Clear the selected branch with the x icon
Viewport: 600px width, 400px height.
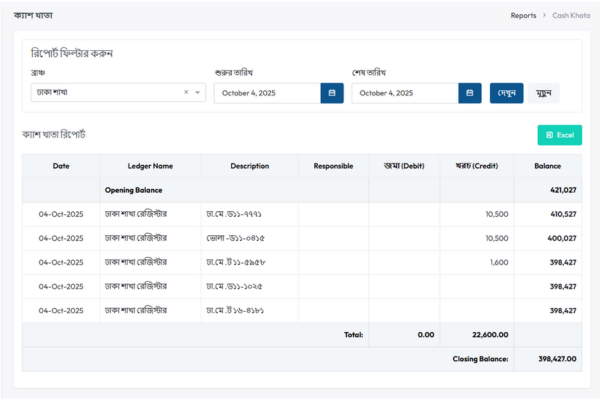pyautogui.click(x=186, y=92)
